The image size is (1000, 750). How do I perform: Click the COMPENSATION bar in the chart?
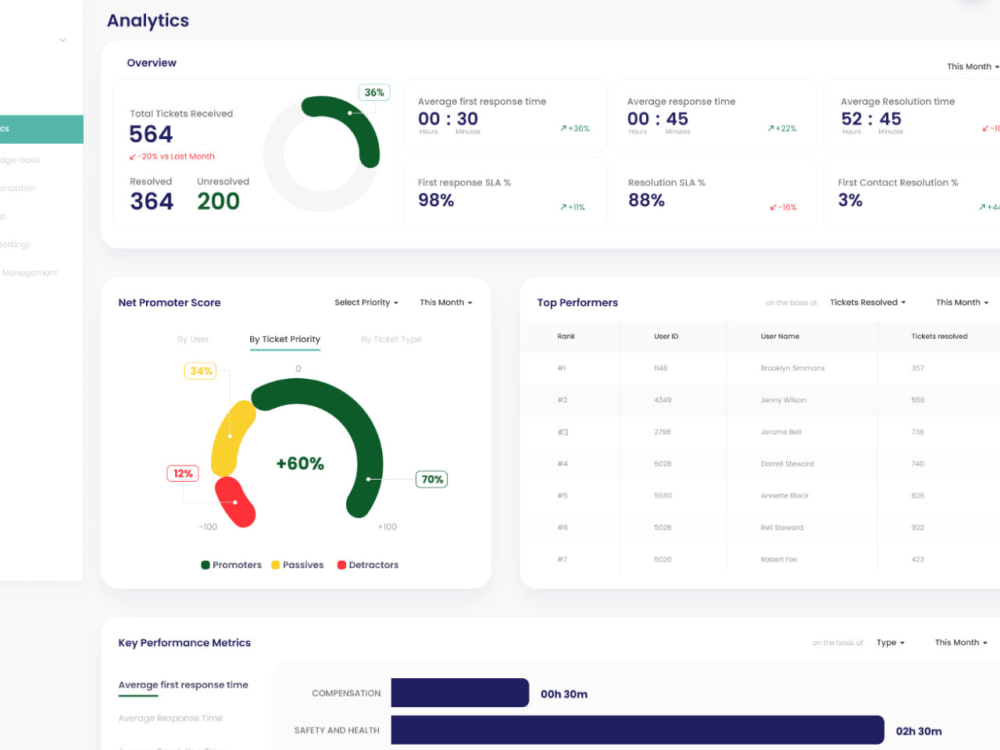click(460, 693)
